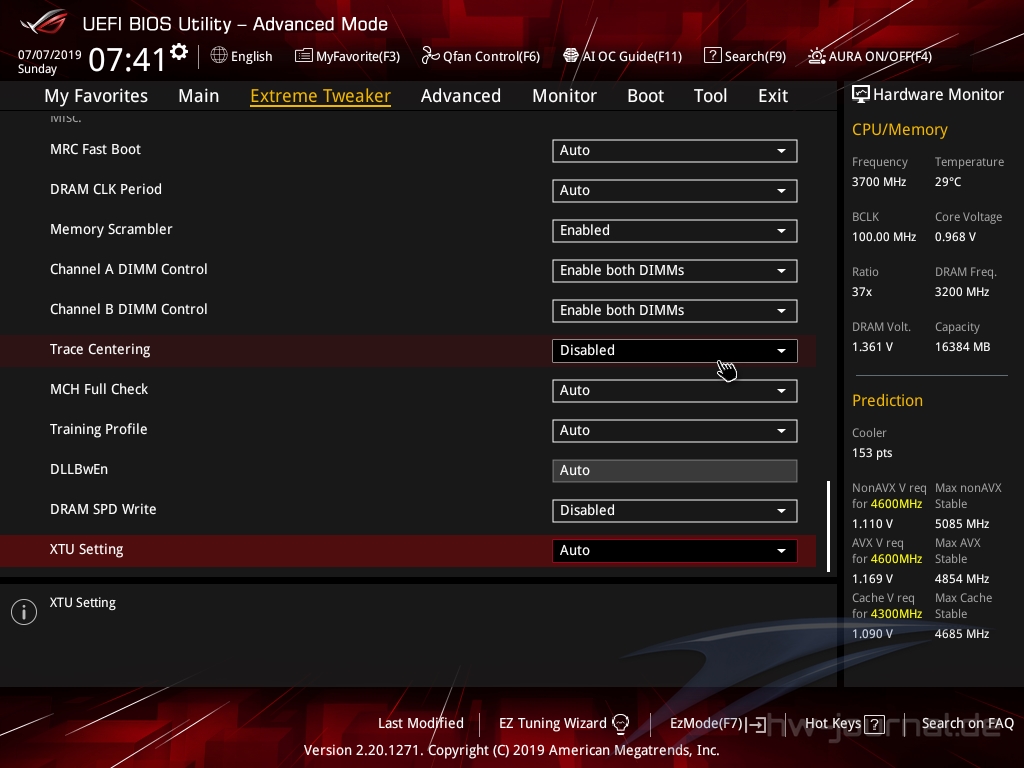Click DRAM Freq. value 3200 MHz

coord(962,291)
